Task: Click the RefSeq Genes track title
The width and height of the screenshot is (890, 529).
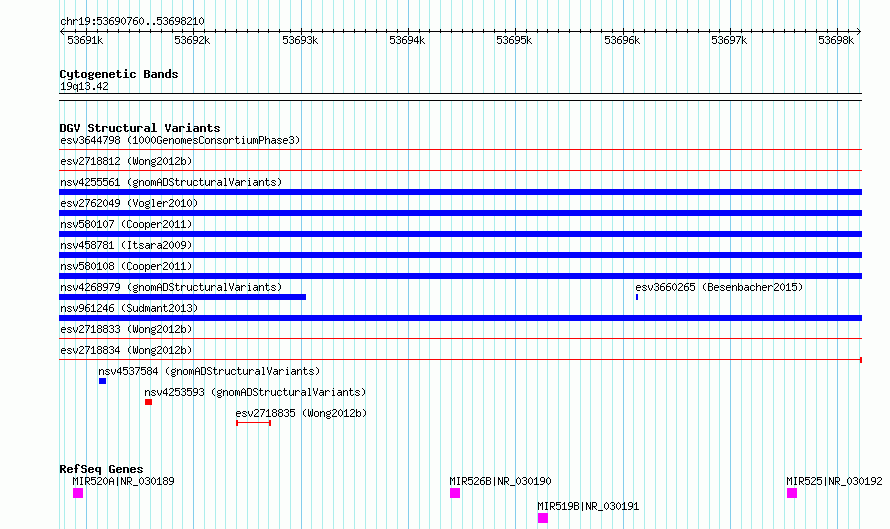Action: [x=101, y=469]
